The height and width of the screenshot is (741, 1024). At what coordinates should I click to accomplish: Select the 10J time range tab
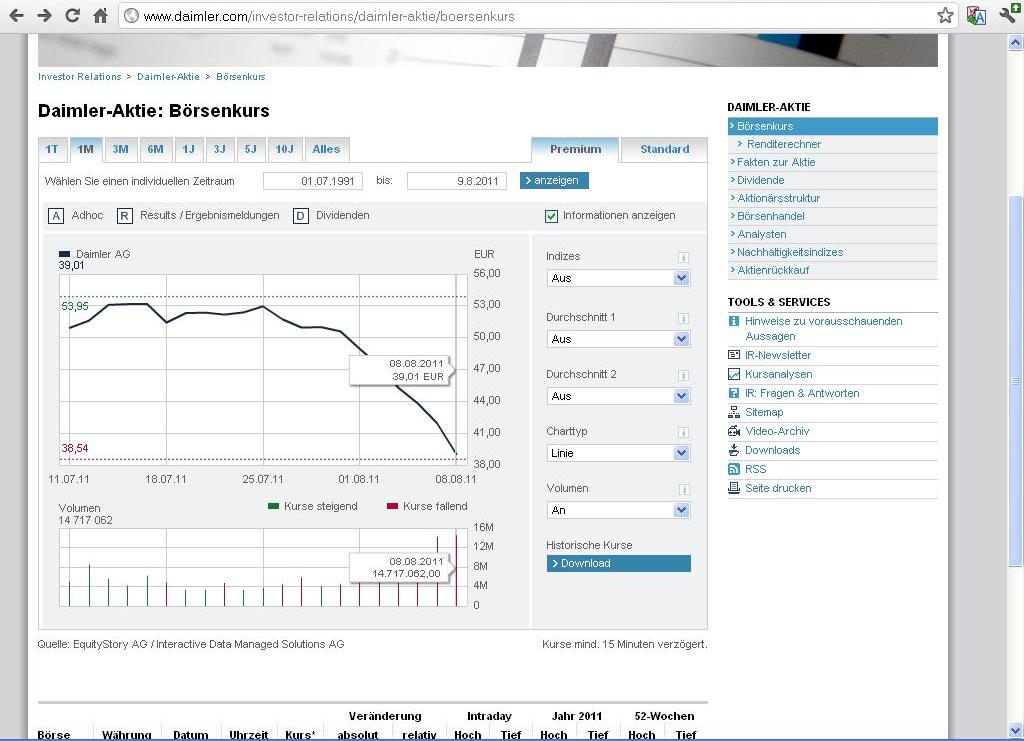[x=284, y=150]
